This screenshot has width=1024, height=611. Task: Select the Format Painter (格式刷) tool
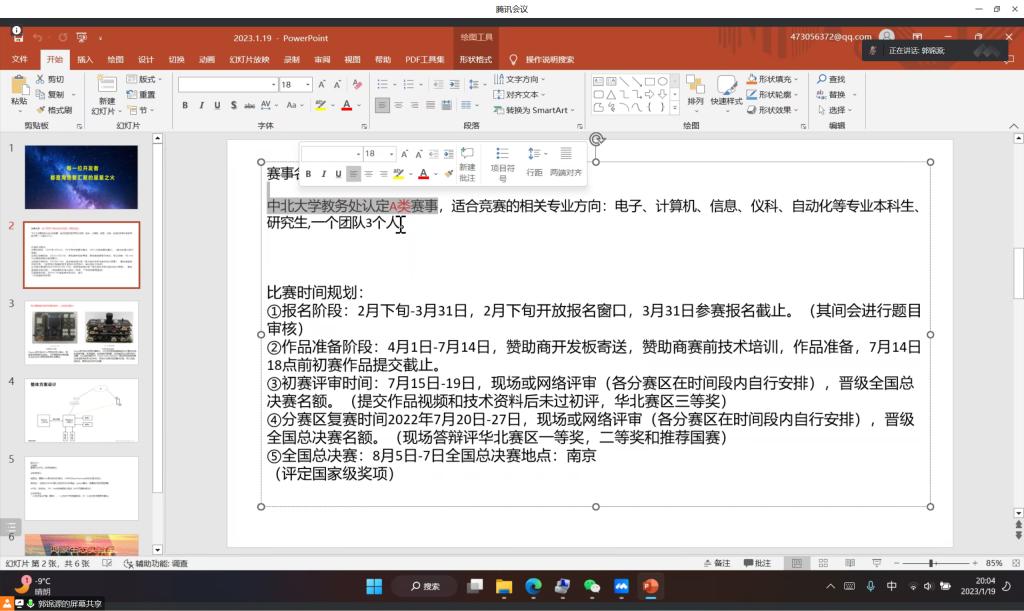pyautogui.click(x=54, y=110)
